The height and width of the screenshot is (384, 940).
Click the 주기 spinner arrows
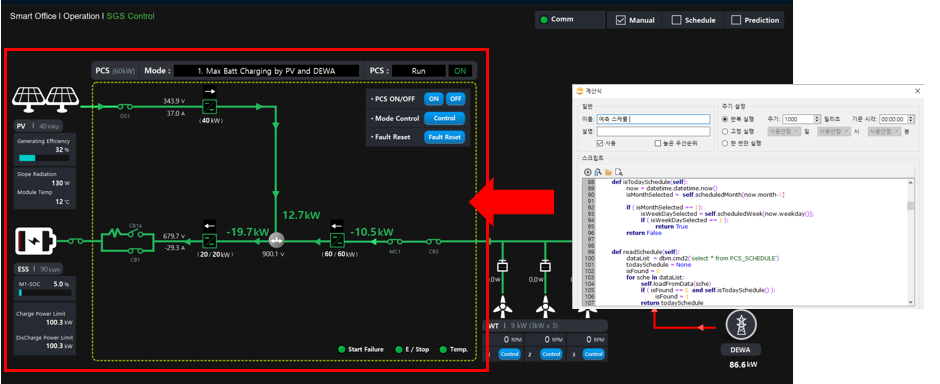[x=817, y=119]
